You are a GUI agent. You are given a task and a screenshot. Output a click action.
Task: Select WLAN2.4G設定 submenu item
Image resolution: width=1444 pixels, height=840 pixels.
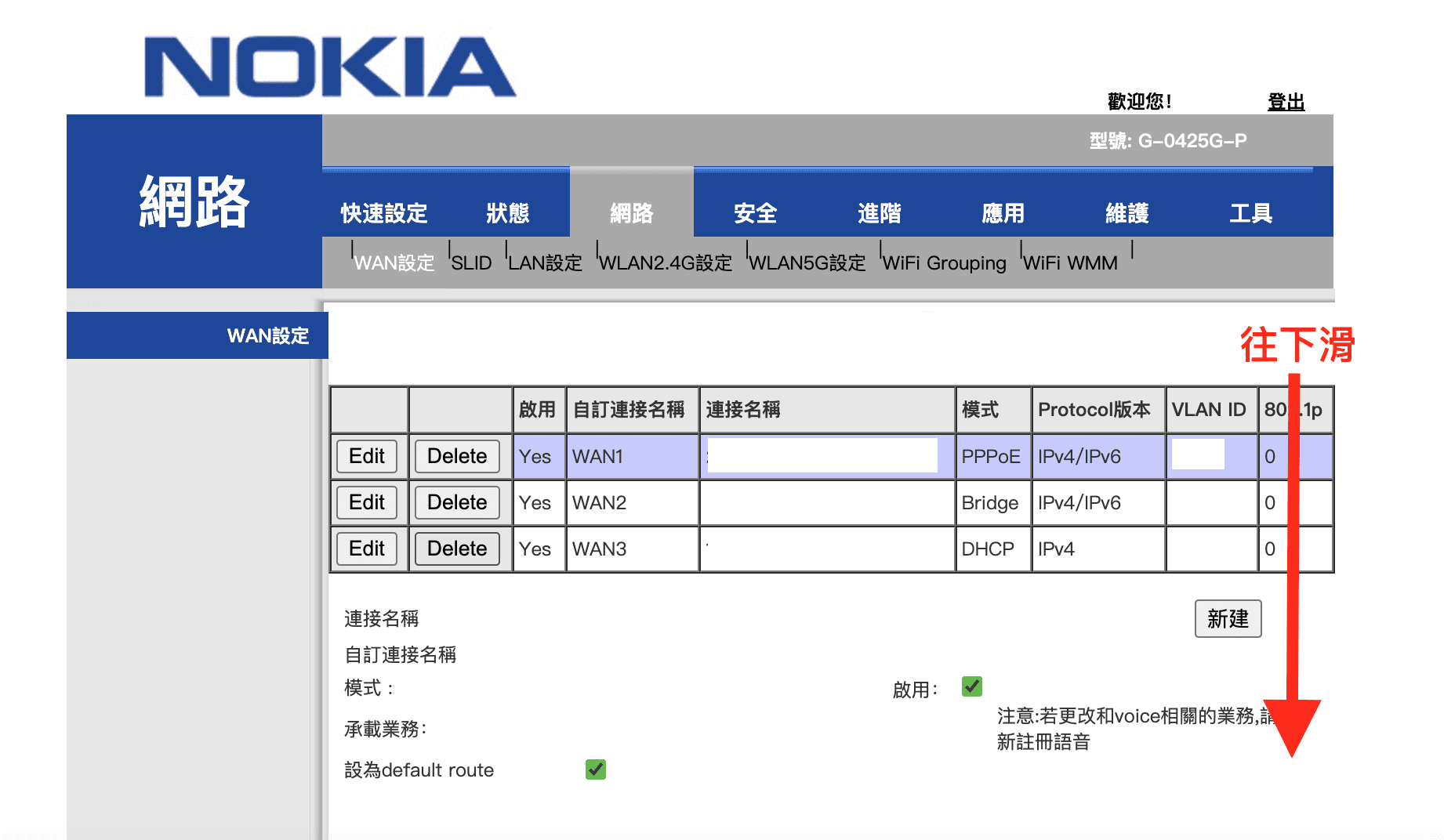coord(666,262)
